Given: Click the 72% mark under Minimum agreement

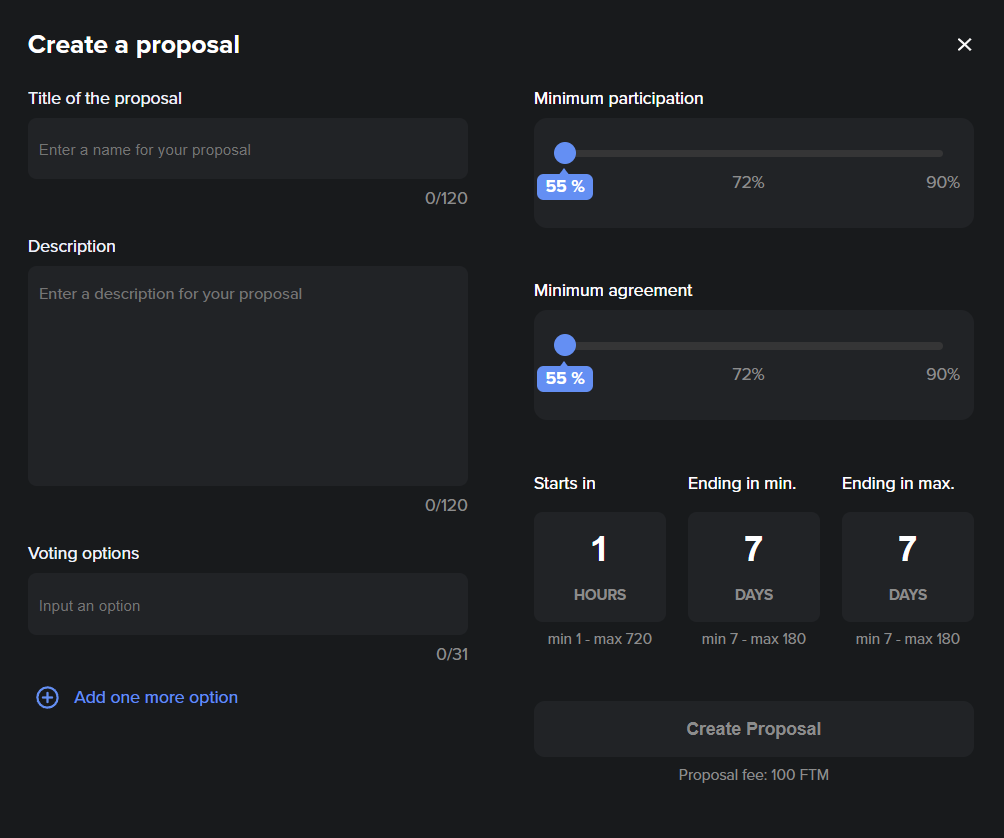Looking at the screenshot, I should pyautogui.click(x=748, y=375).
